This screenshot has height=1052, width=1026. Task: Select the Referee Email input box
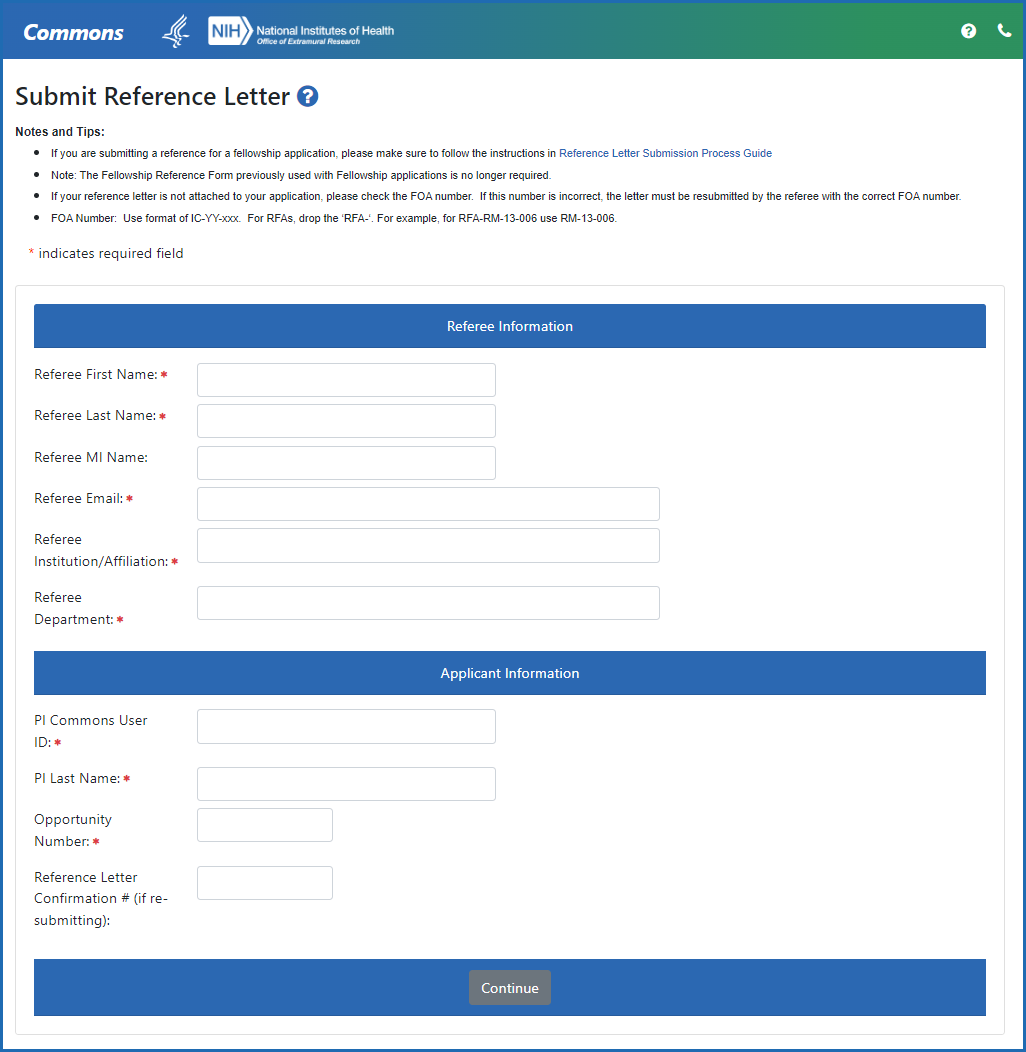click(x=428, y=504)
